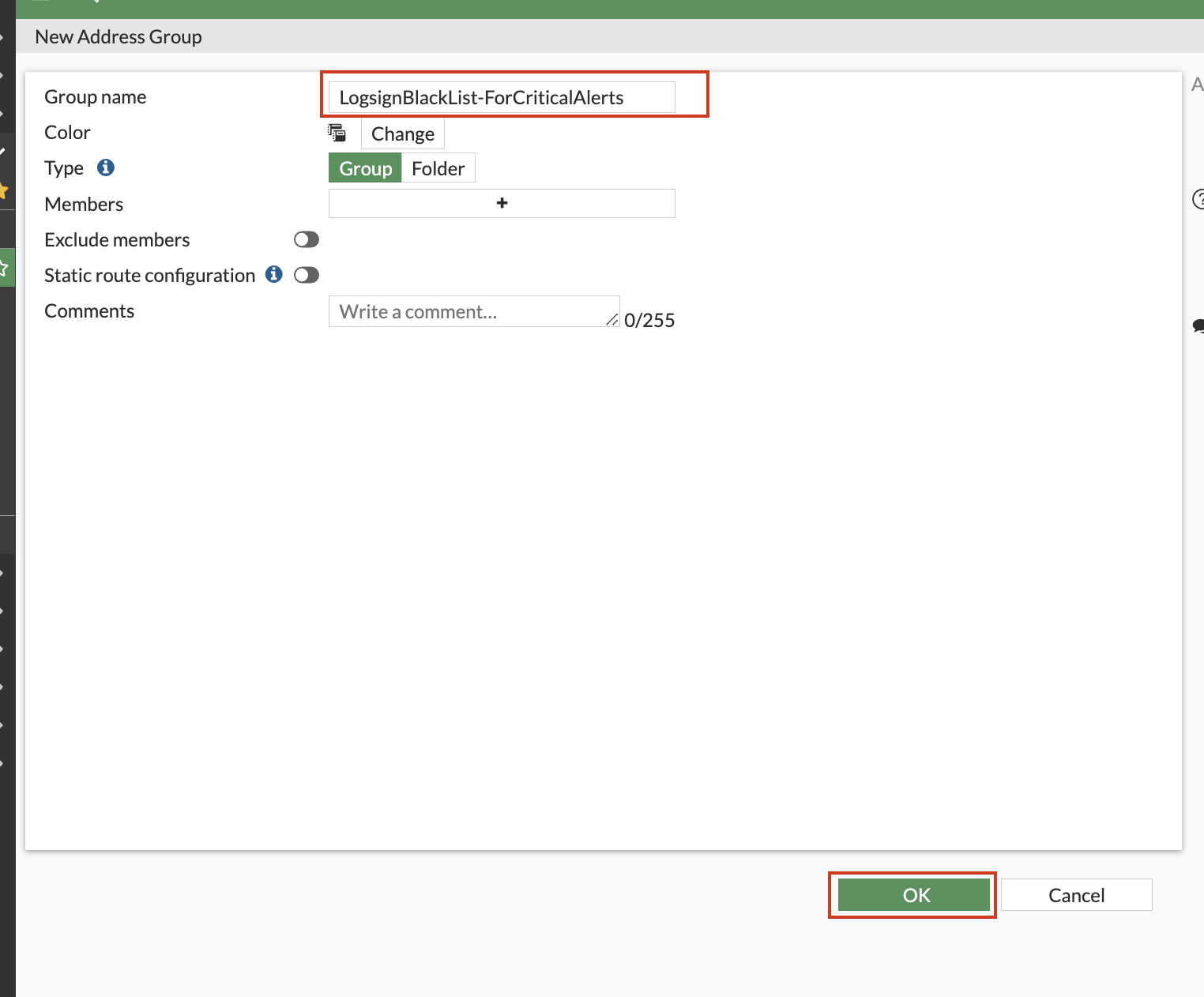Click the 'New Address Group' title text

119,37
